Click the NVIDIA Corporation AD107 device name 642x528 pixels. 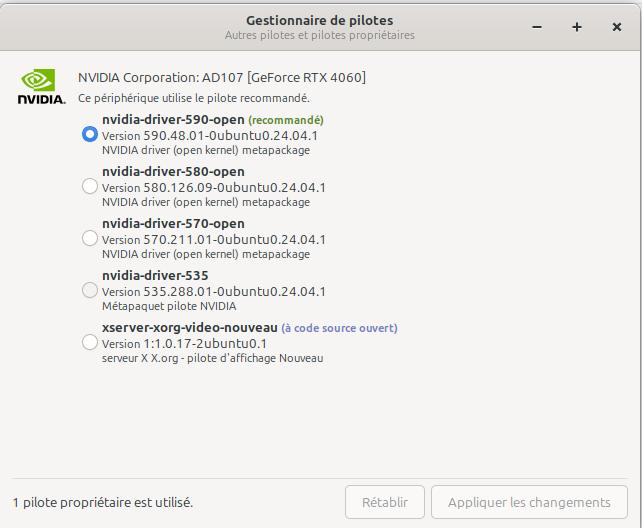[222, 78]
